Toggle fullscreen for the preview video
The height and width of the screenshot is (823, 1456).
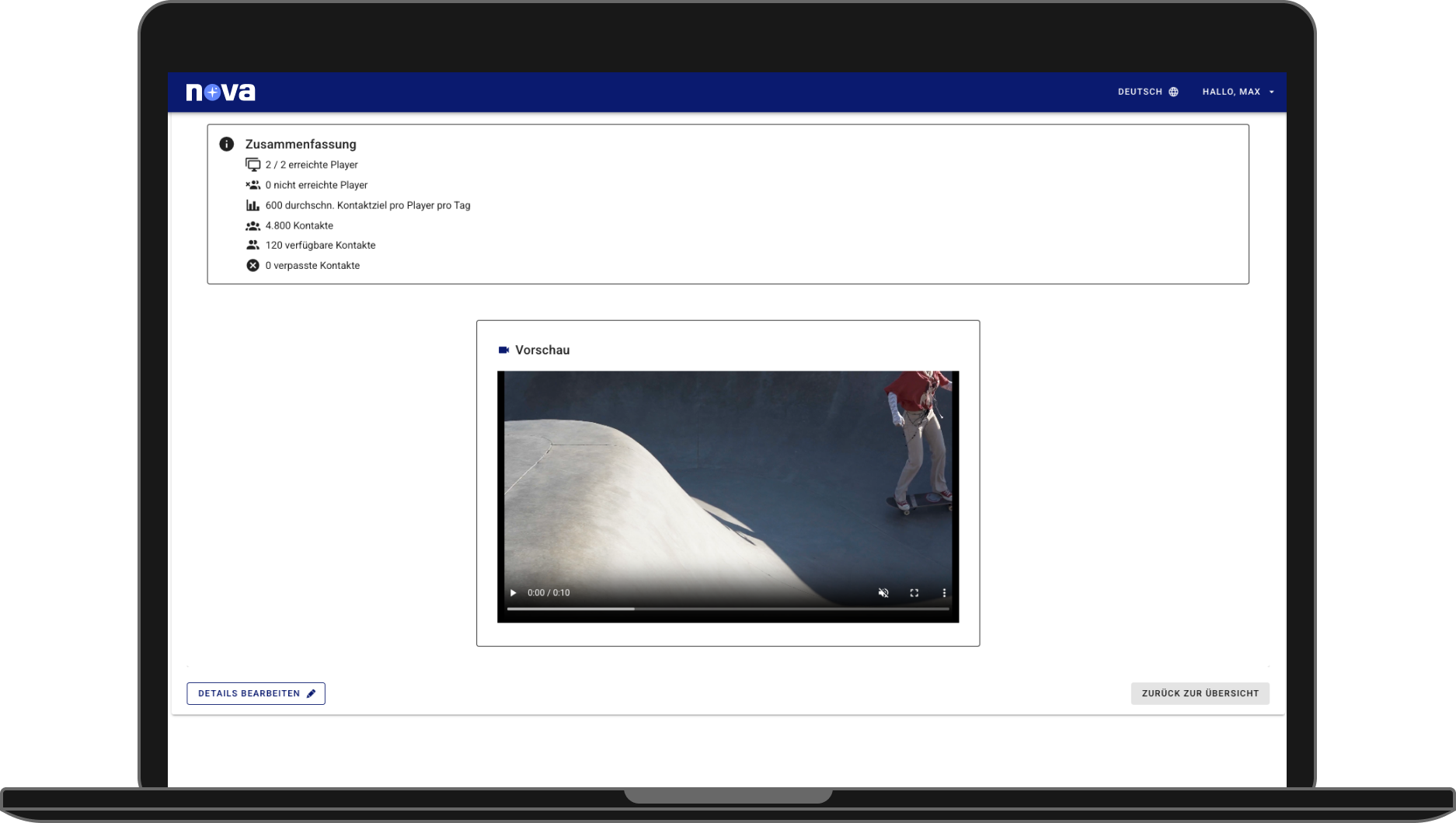(914, 592)
